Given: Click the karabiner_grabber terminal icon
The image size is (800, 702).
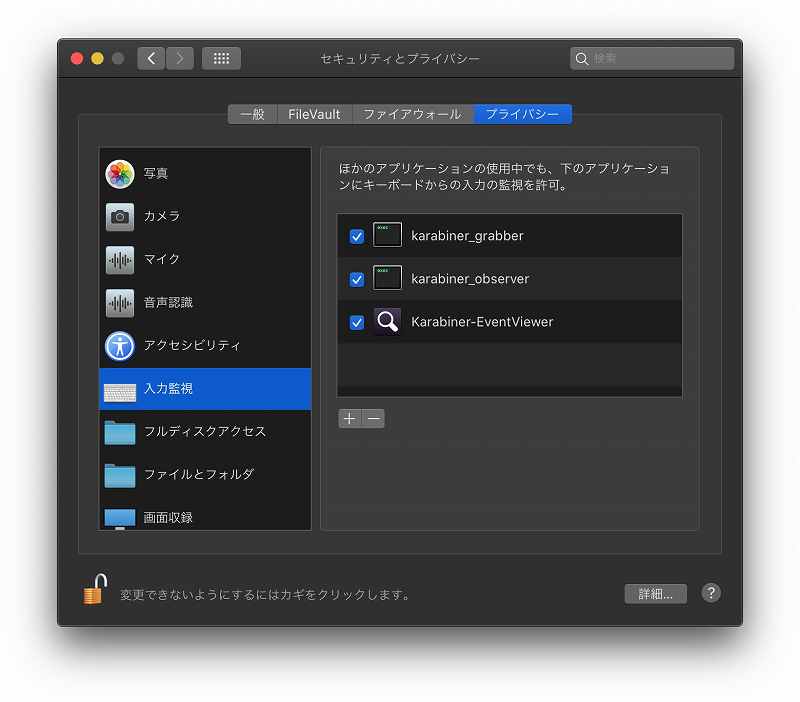Looking at the screenshot, I should [x=387, y=235].
